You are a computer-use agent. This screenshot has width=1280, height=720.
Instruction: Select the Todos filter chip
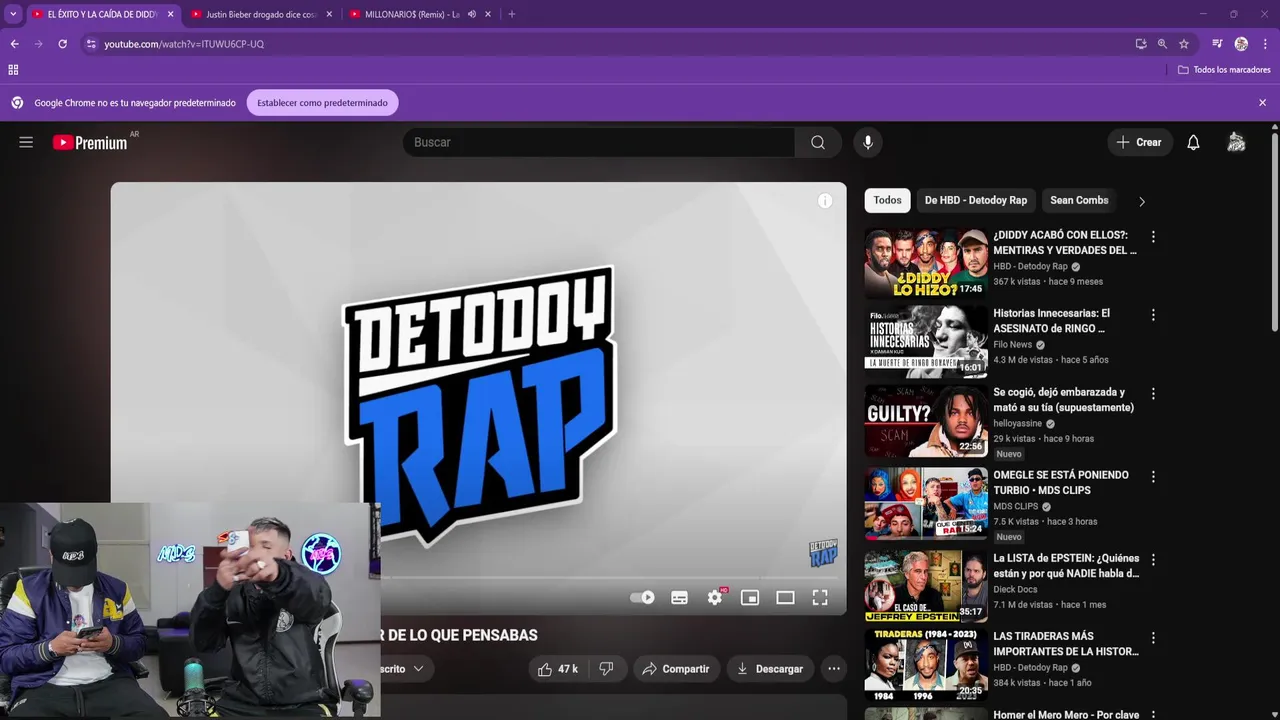(x=887, y=200)
